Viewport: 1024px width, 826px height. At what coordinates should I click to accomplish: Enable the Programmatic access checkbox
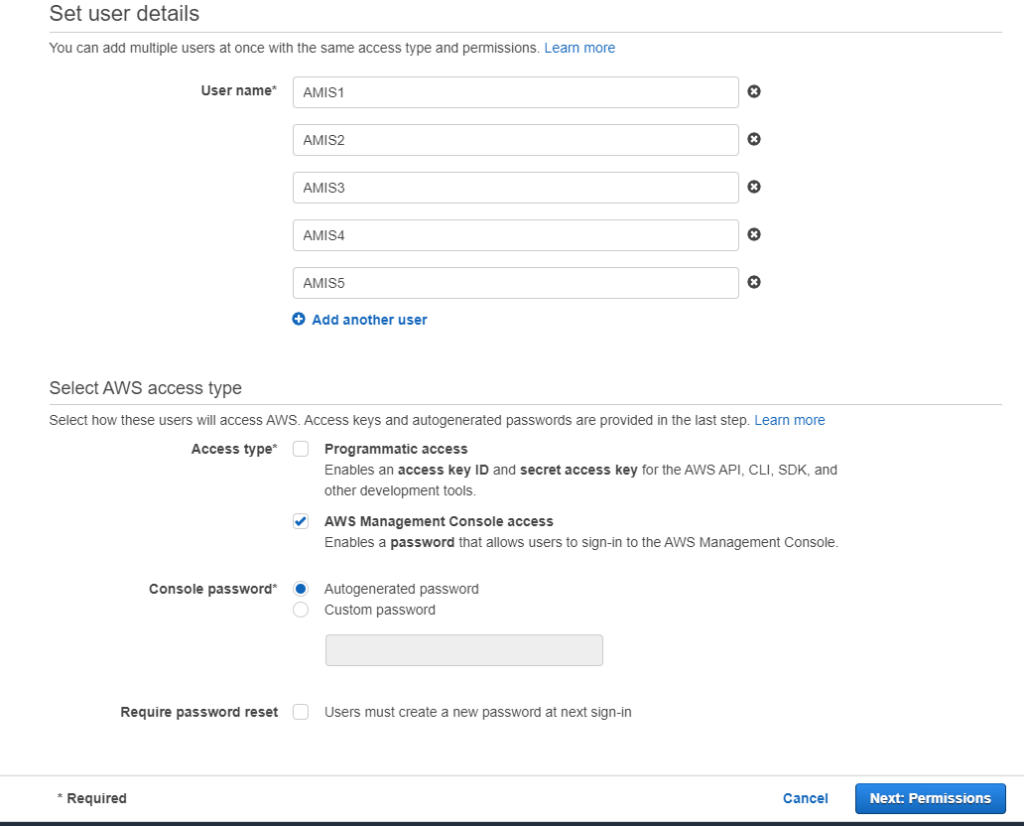click(x=301, y=449)
